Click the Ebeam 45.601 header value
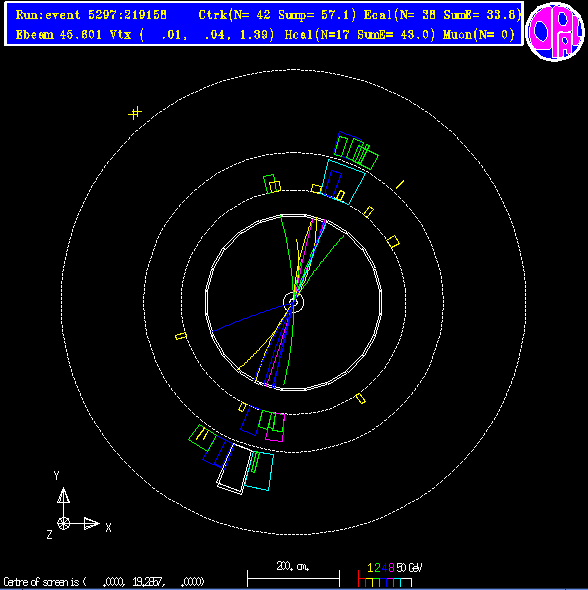The height and width of the screenshot is (590, 588). (x=59, y=35)
